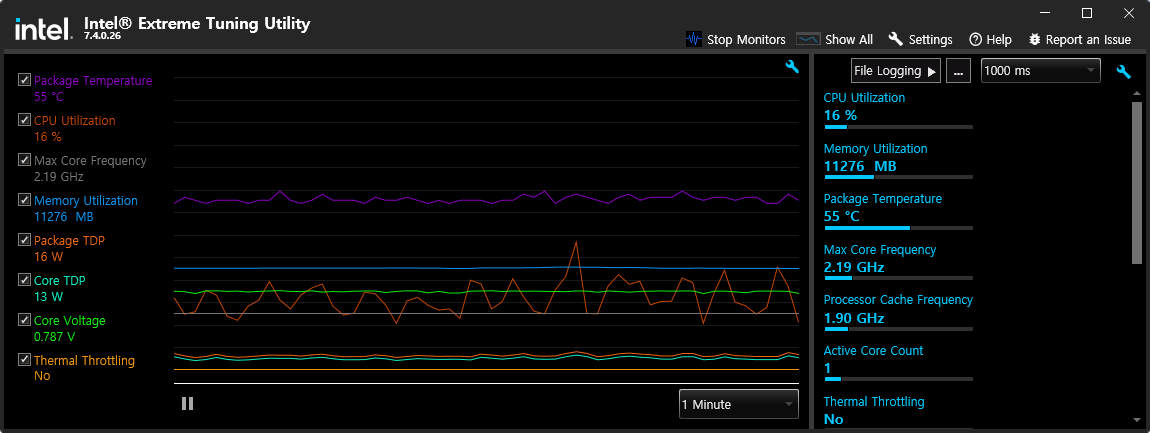
Task: Open Settings via the wrench icon
Action: point(896,39)
